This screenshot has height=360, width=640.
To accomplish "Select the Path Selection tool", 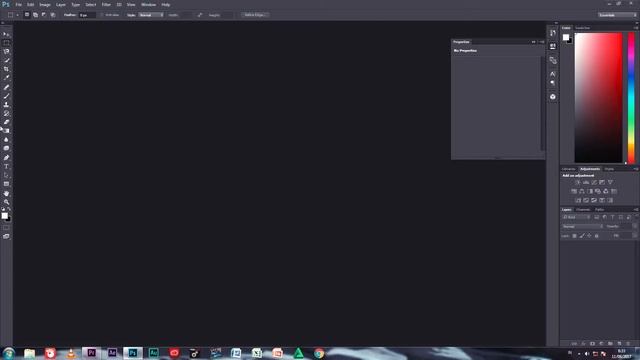I will pyautogui.click(x=6, y=175).
